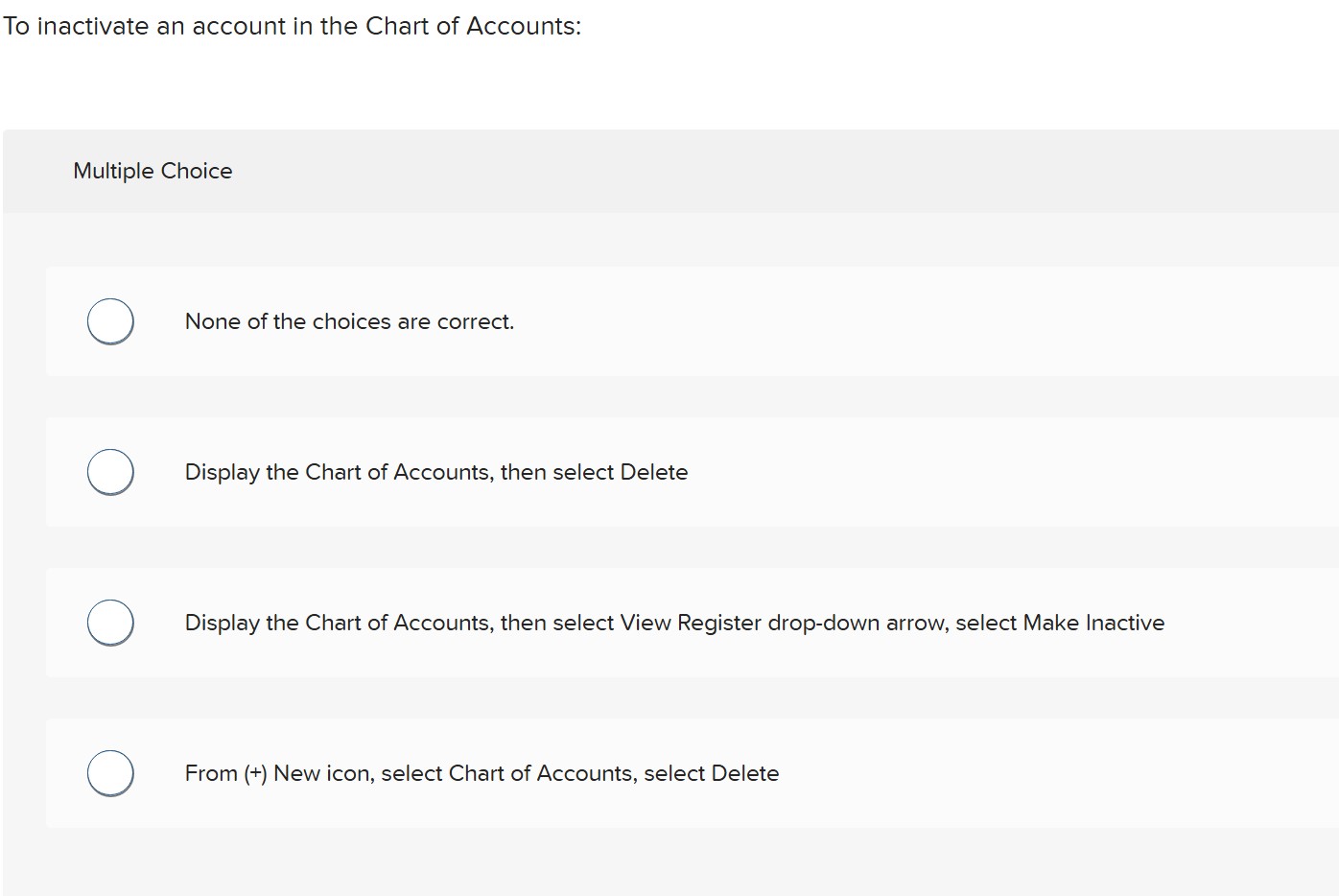Select the 'From (+) New icon' answer option
Image resolution: width=1339 pixels, height=896 pixels.
[110, 772]
